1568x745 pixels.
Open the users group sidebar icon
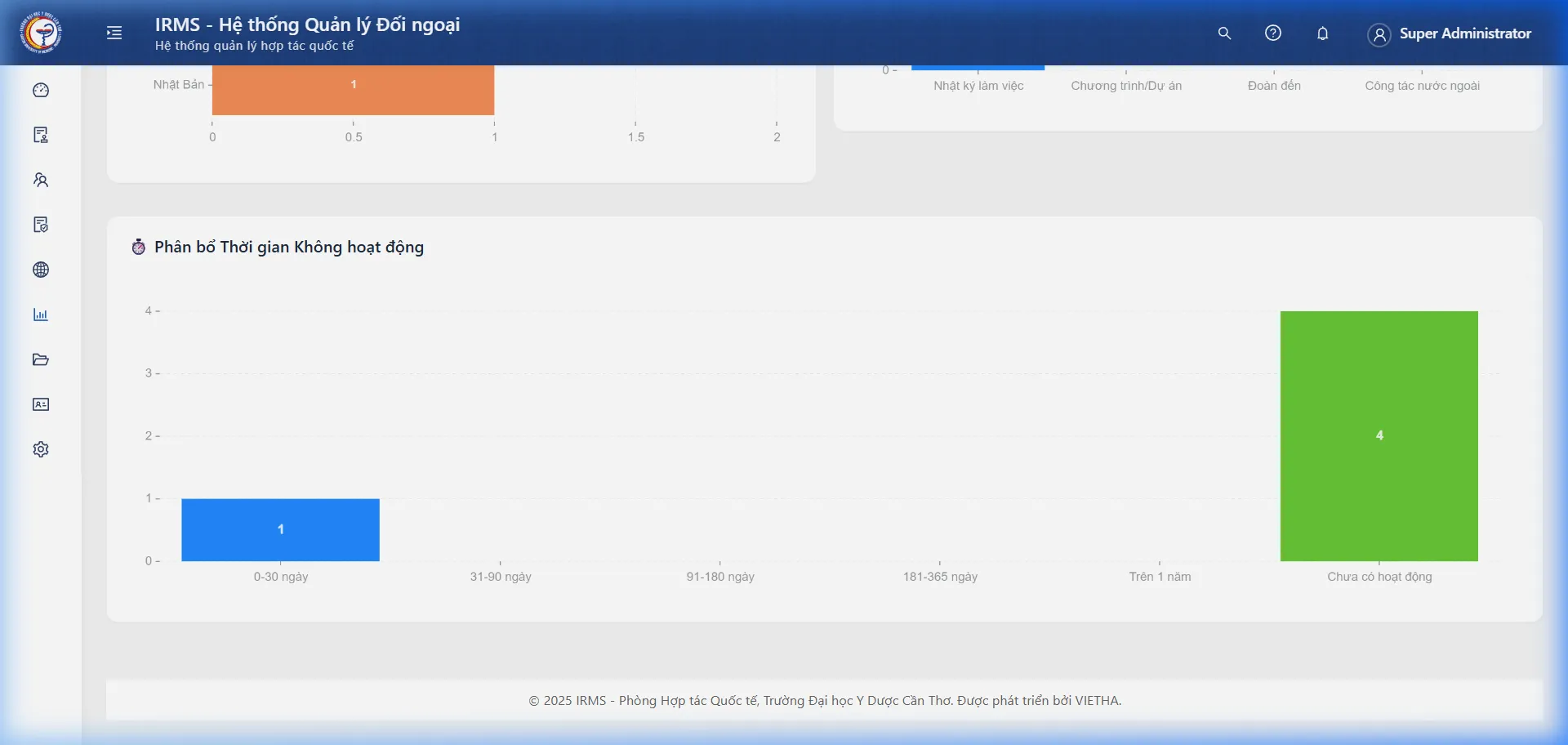pos(41,181)
